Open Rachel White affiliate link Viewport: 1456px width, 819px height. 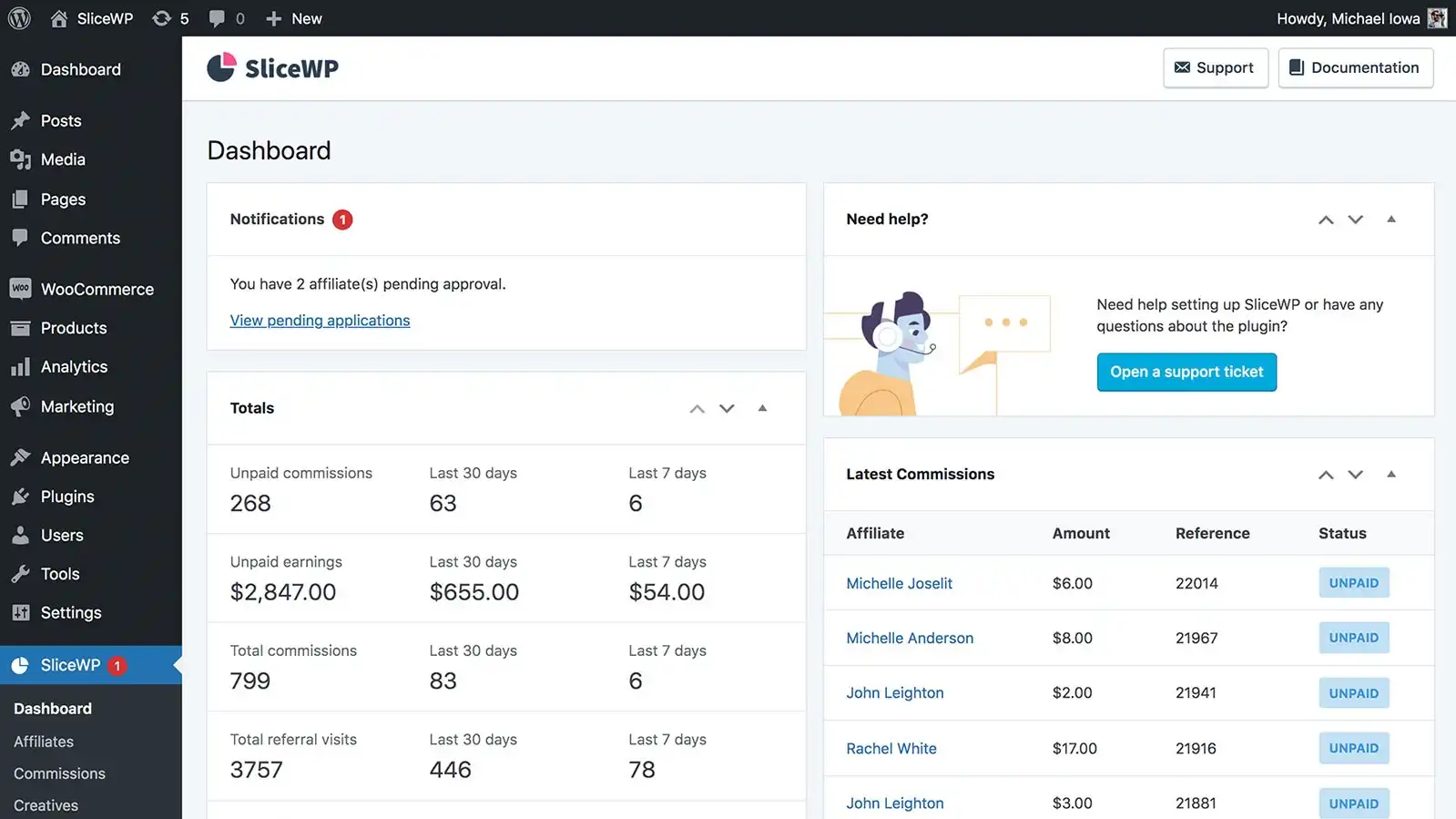[x=891, y=748]
